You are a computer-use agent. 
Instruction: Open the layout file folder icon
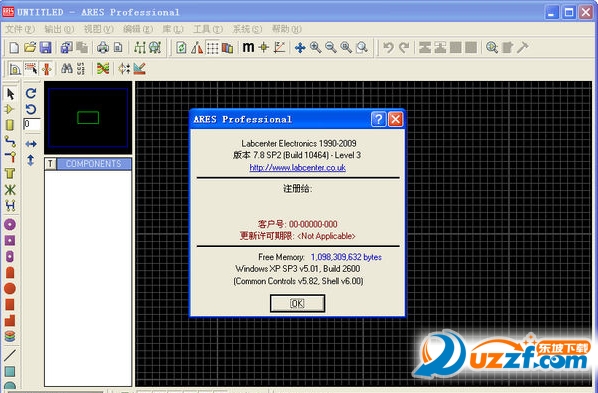tap(30, 48)
